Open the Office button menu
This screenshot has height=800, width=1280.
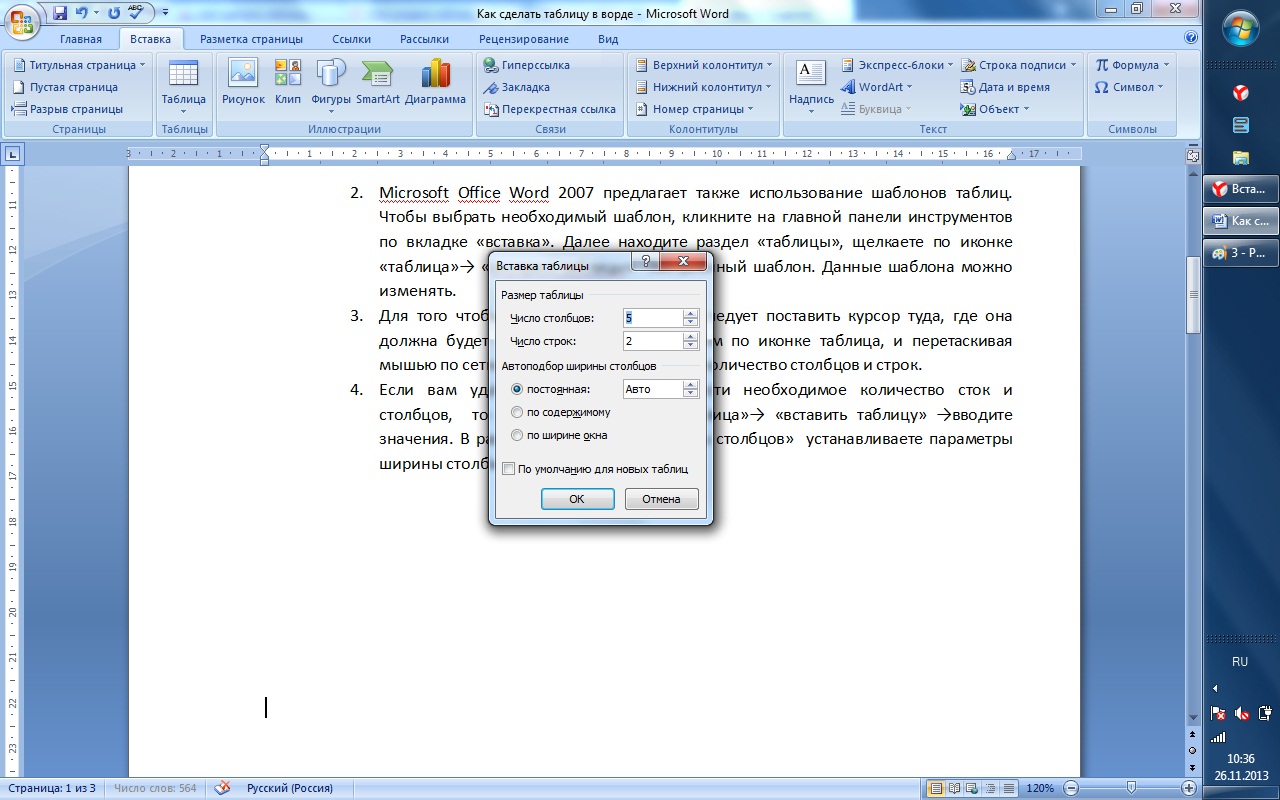coord(22,21)
